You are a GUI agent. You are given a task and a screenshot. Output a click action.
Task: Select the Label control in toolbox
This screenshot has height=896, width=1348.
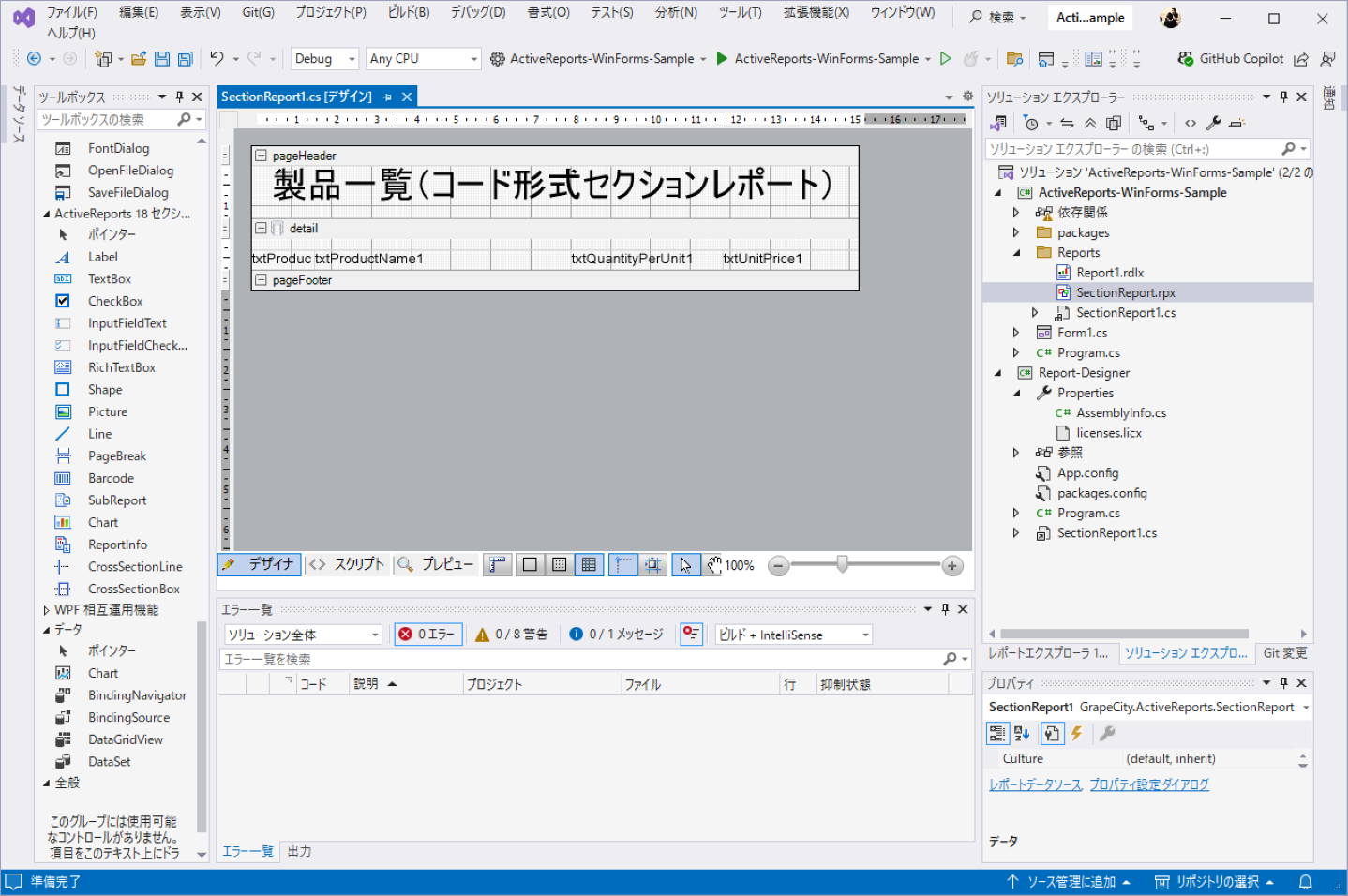pyautogui.click(x=102, y=257)
